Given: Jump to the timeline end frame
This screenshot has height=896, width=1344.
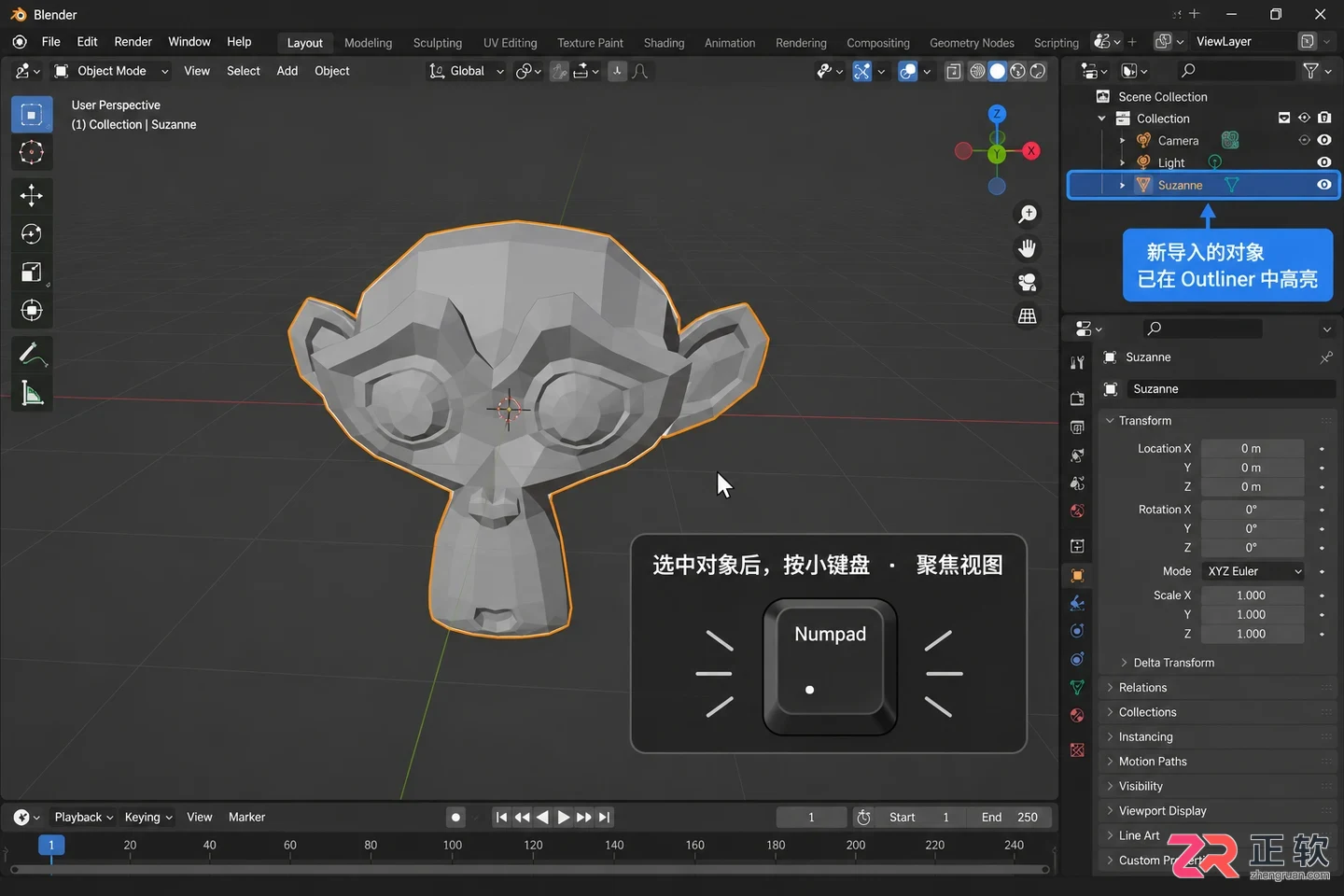Looking at the screenshot, I should 605,818.
